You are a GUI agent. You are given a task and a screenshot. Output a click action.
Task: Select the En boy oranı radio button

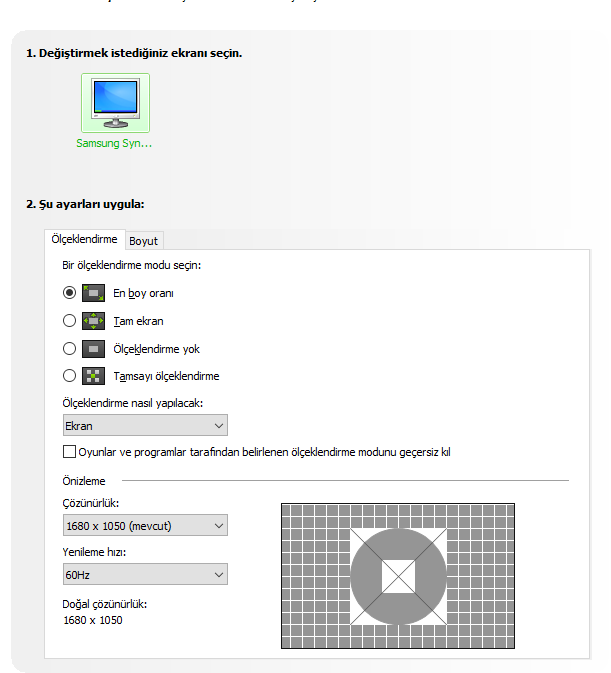point(69,293)
